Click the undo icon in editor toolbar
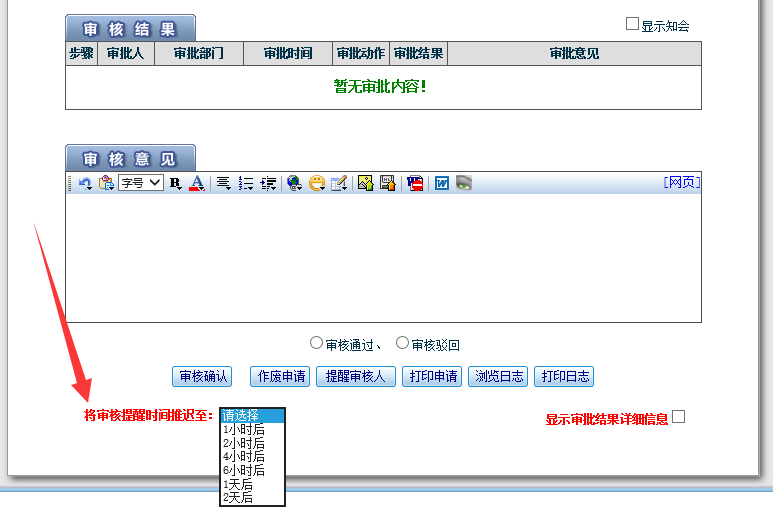Viewport: 773px width, 512px height. 85,183
